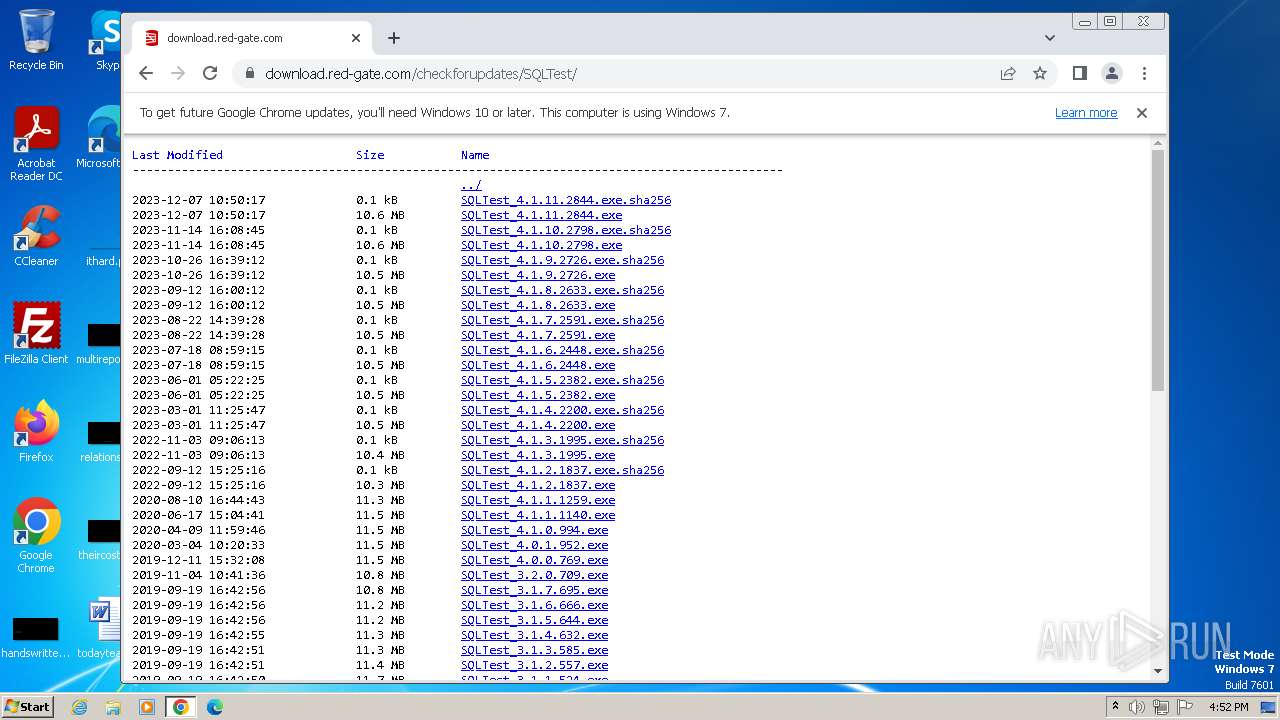Open Chrome's three-dot menu

1144,73
